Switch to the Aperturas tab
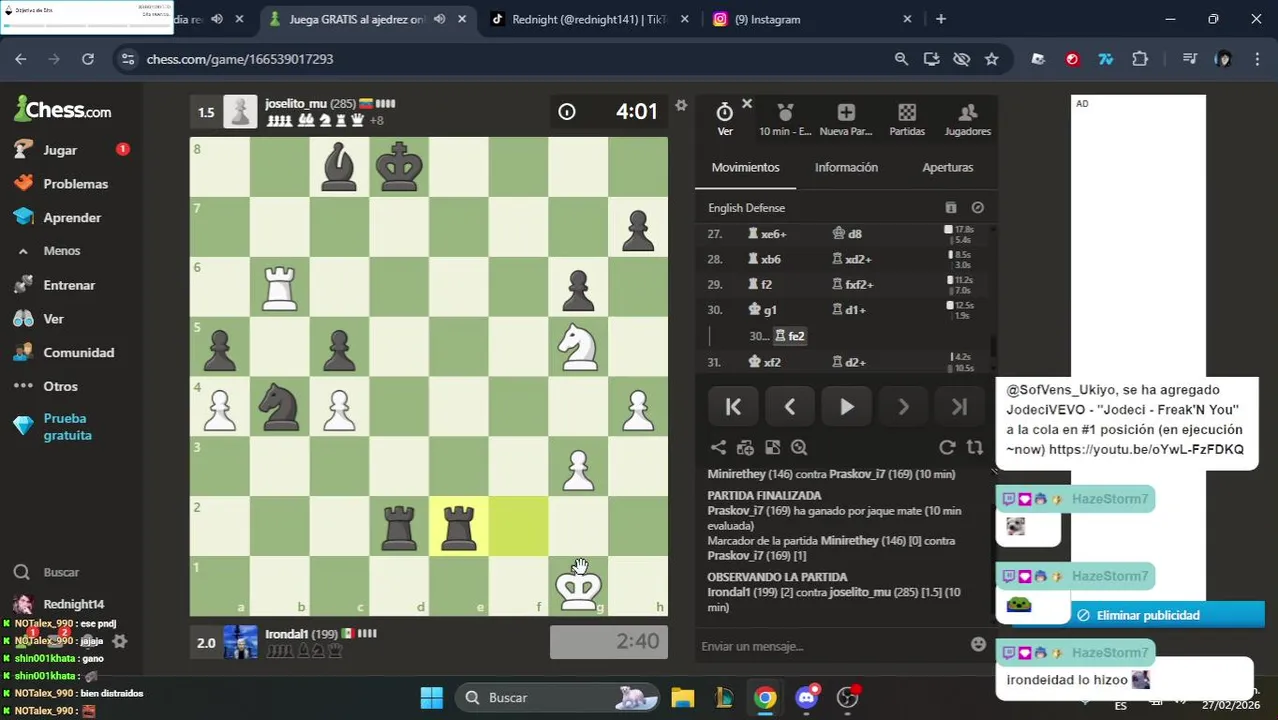The width and height of the screenshot is (1278, 720). point(947,168)
